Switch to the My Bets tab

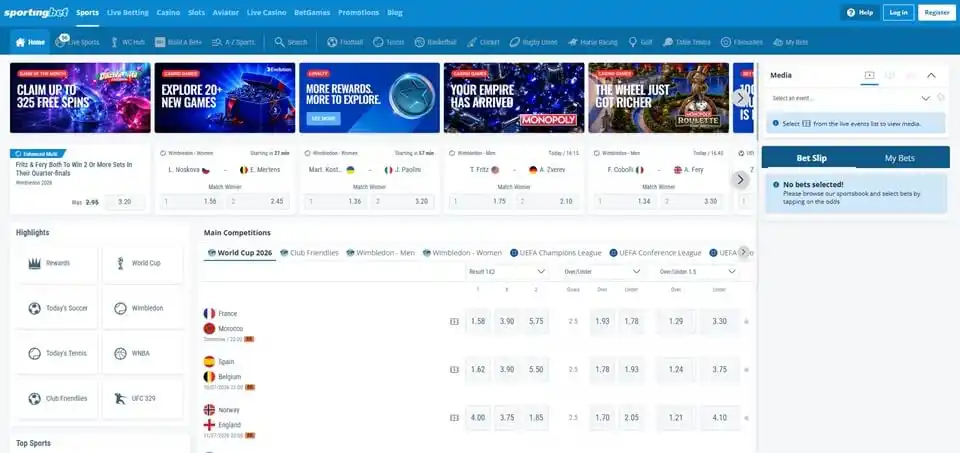[899, 158]
